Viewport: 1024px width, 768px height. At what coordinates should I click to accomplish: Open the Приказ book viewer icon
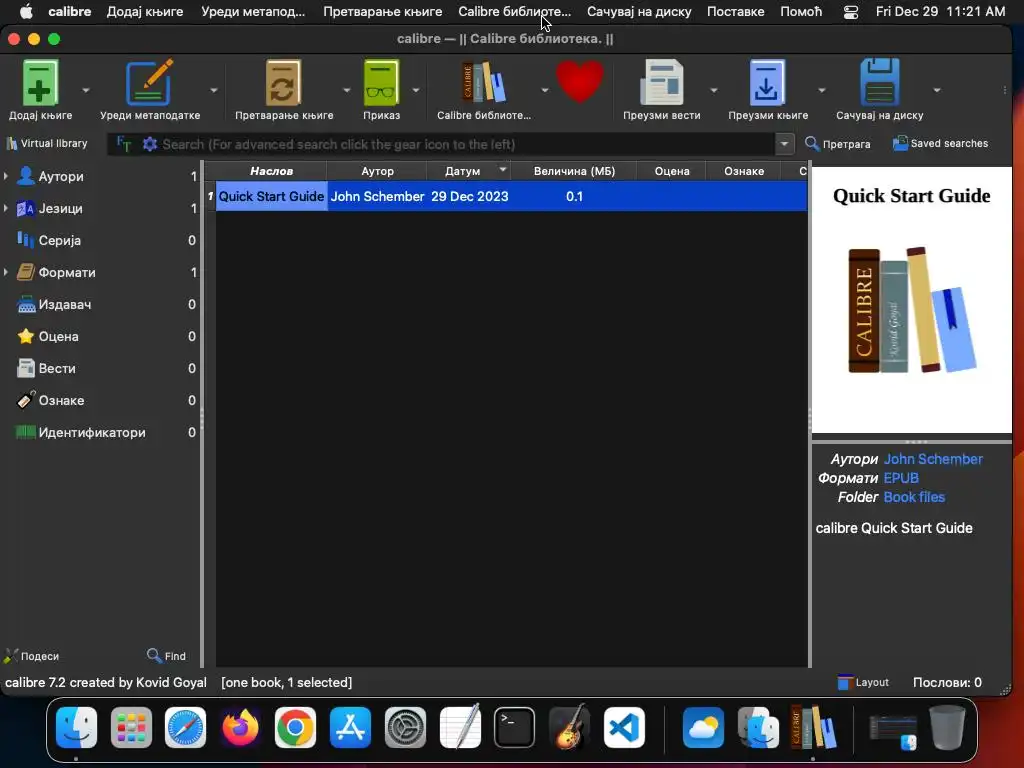pyautogui.click(x=381, y=83)
